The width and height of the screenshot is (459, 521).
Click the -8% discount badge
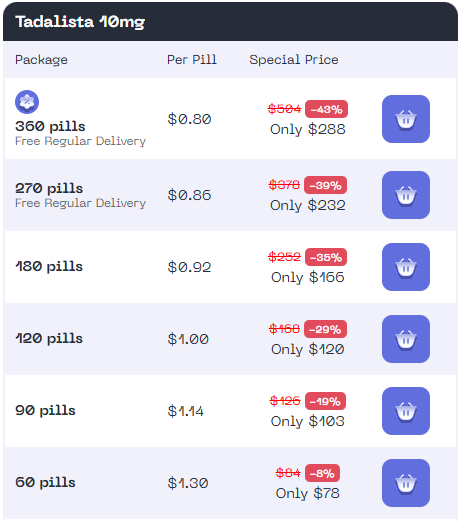point(322,473)
